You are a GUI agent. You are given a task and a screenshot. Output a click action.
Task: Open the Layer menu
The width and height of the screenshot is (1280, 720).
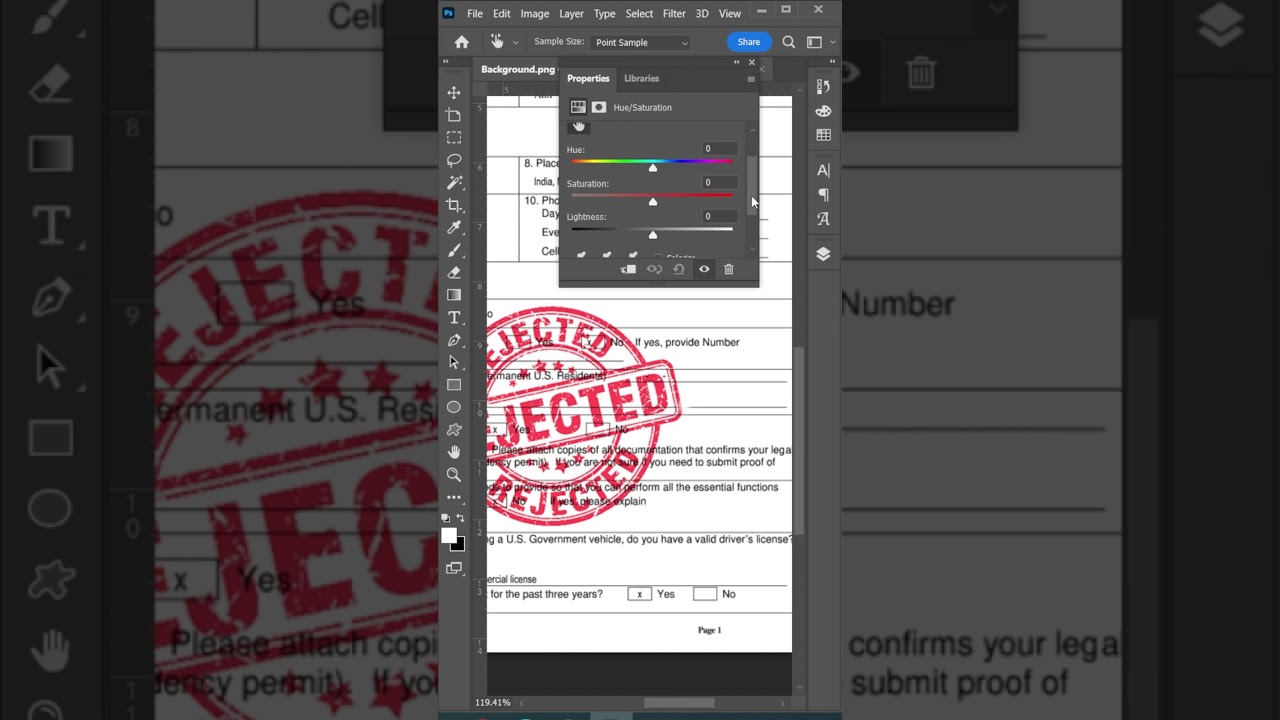(571, 14)
